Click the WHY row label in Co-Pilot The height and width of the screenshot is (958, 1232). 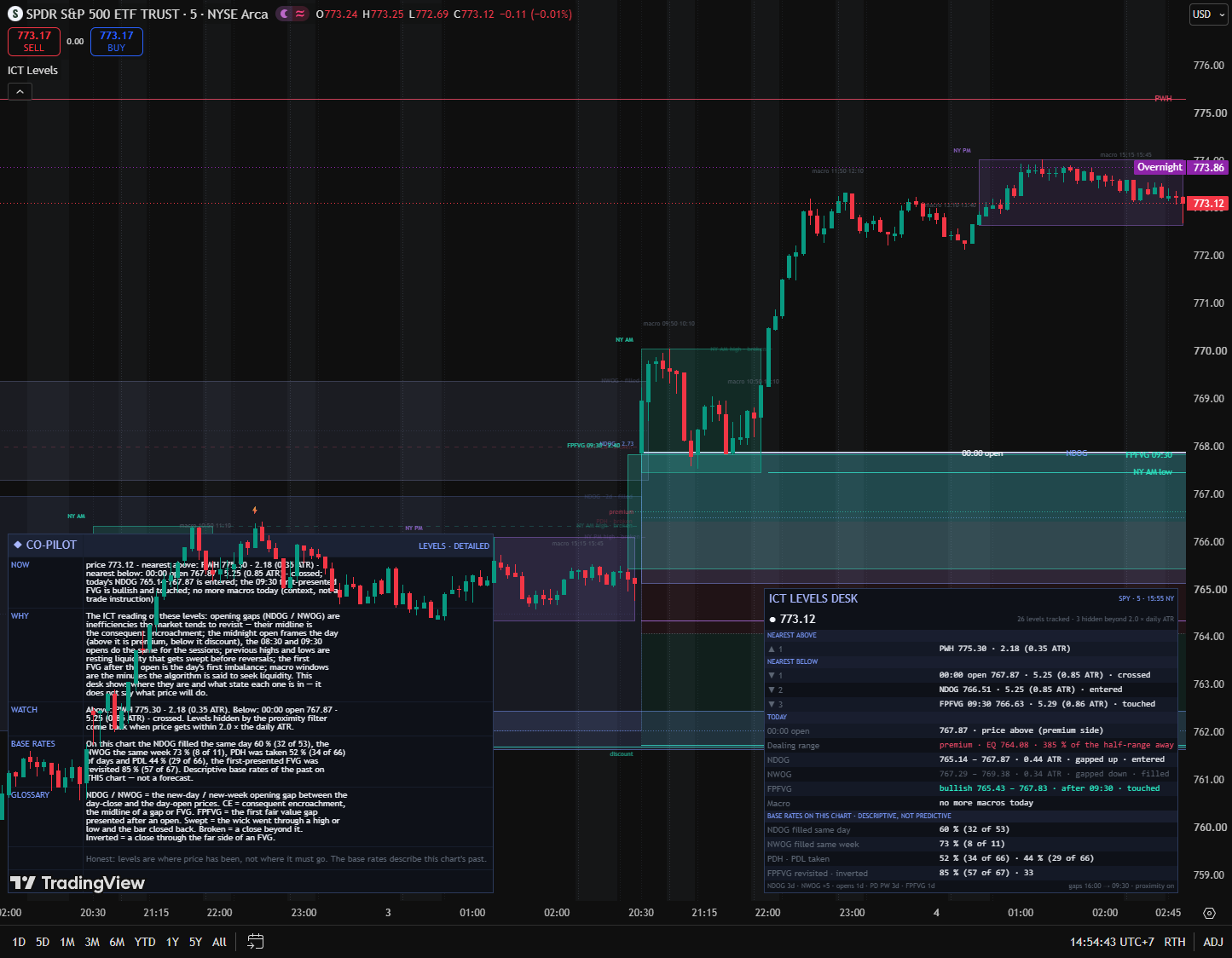point(20,616)
